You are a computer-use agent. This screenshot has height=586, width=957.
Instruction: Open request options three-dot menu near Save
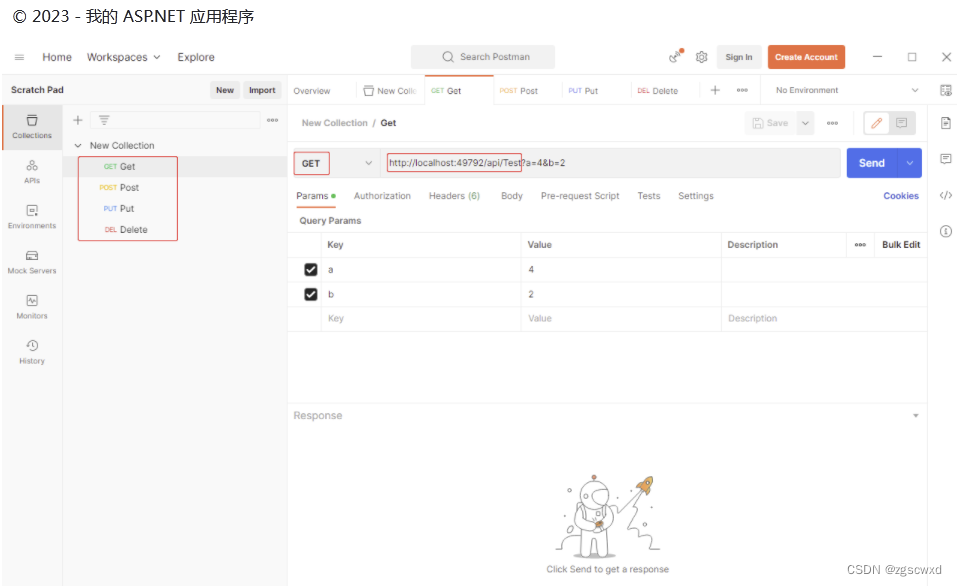[x=832, y=123]
